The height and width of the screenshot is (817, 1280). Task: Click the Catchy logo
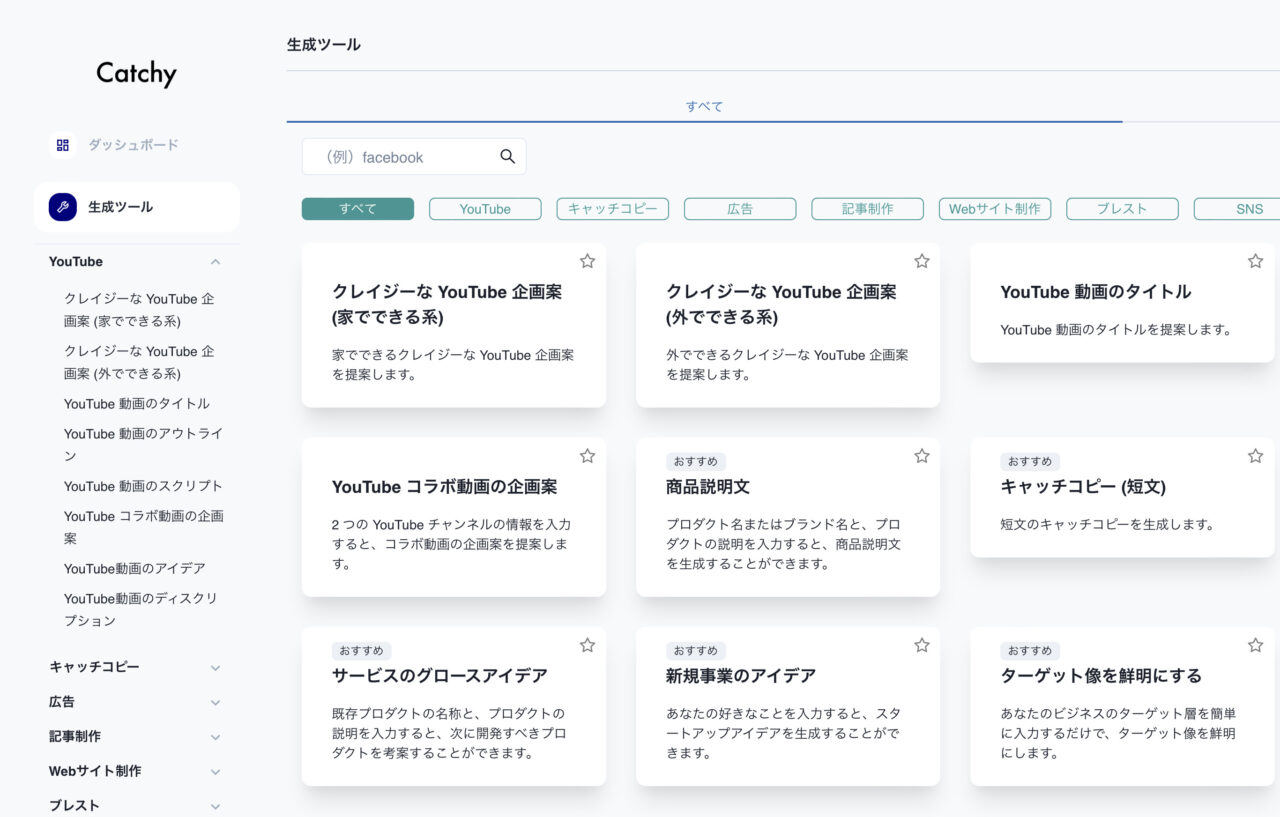click(x=136, y=73)
